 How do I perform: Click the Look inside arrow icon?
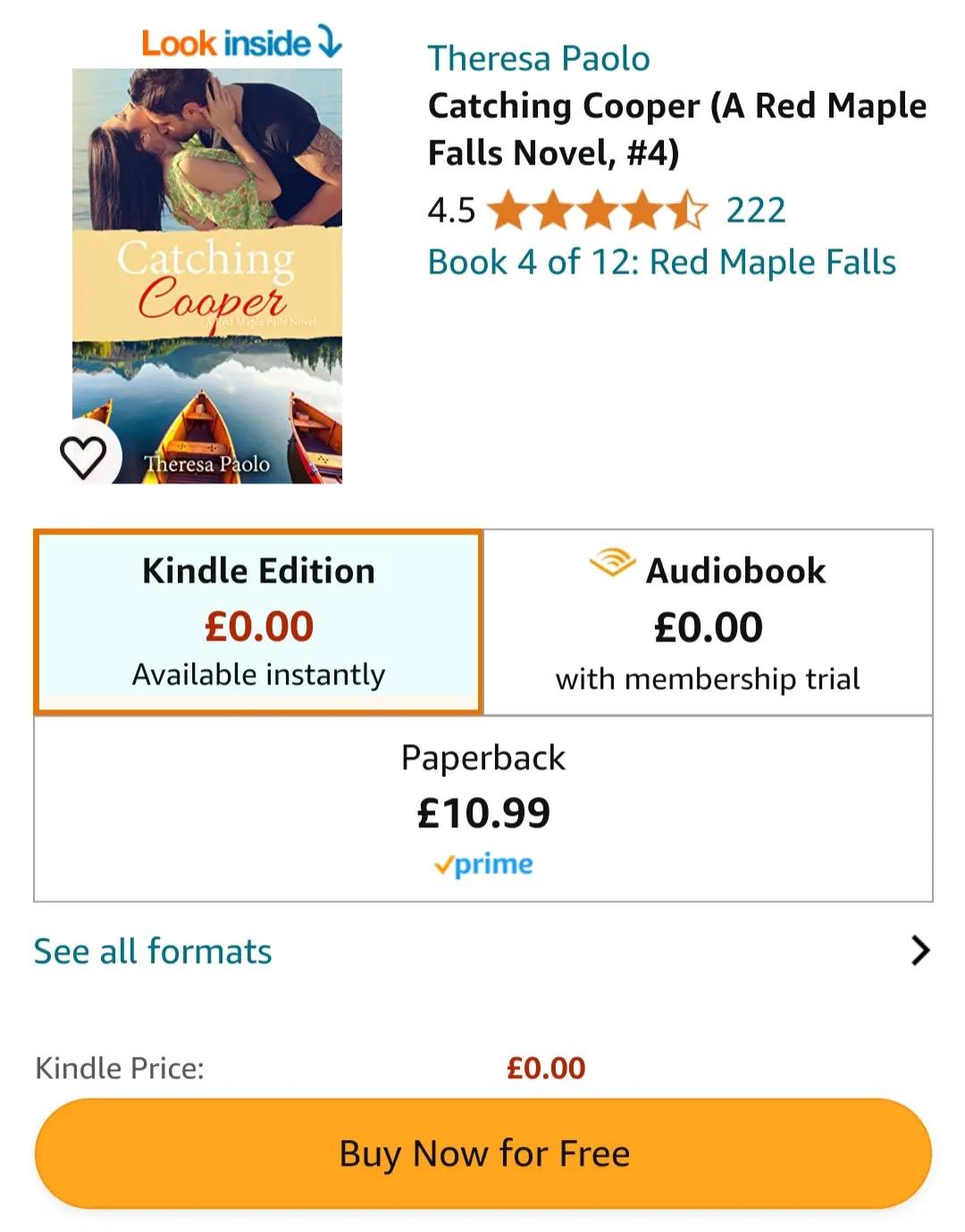click(x=330, y=41)
